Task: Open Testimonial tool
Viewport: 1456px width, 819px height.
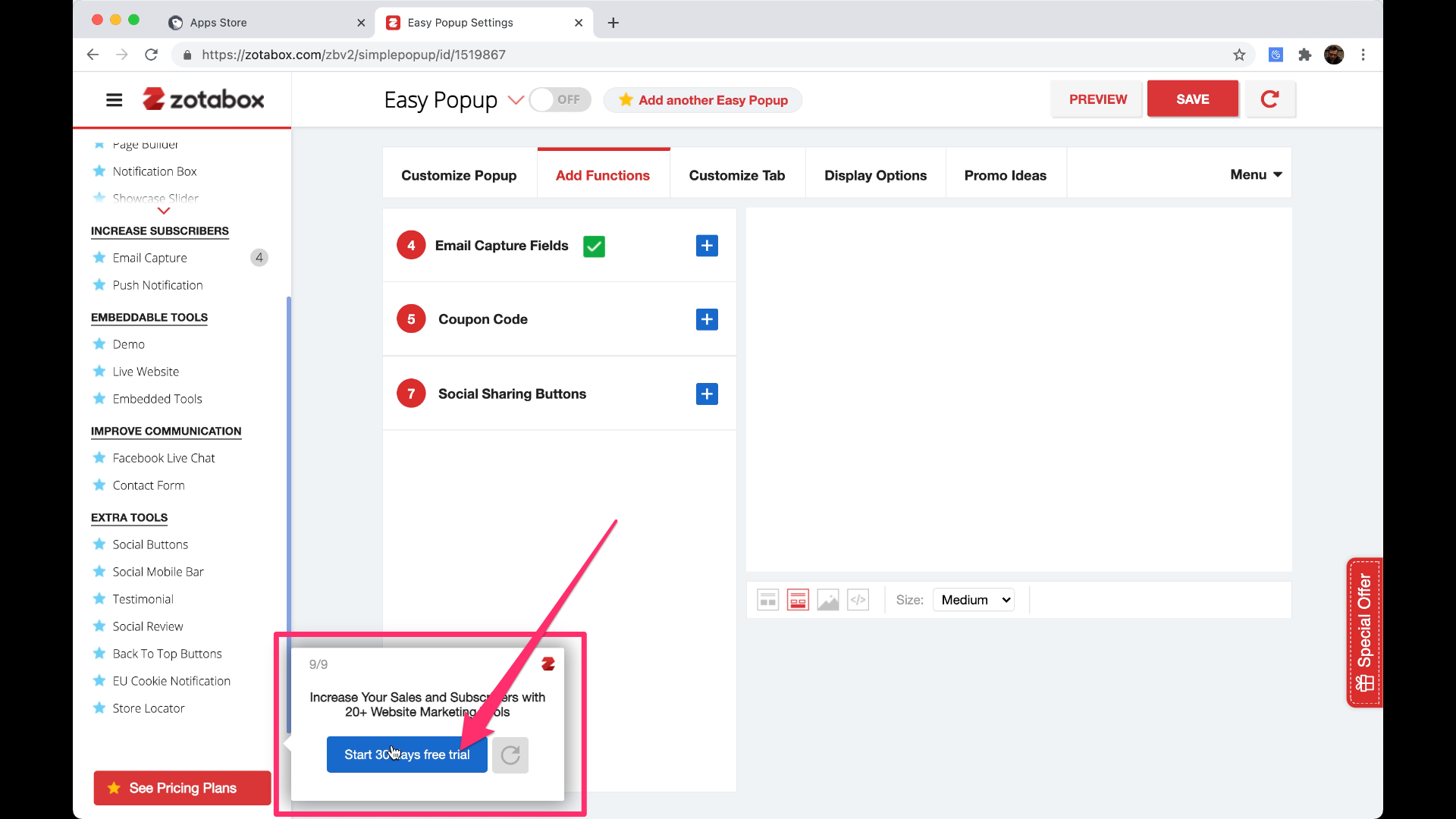Action: coord(143,599)
